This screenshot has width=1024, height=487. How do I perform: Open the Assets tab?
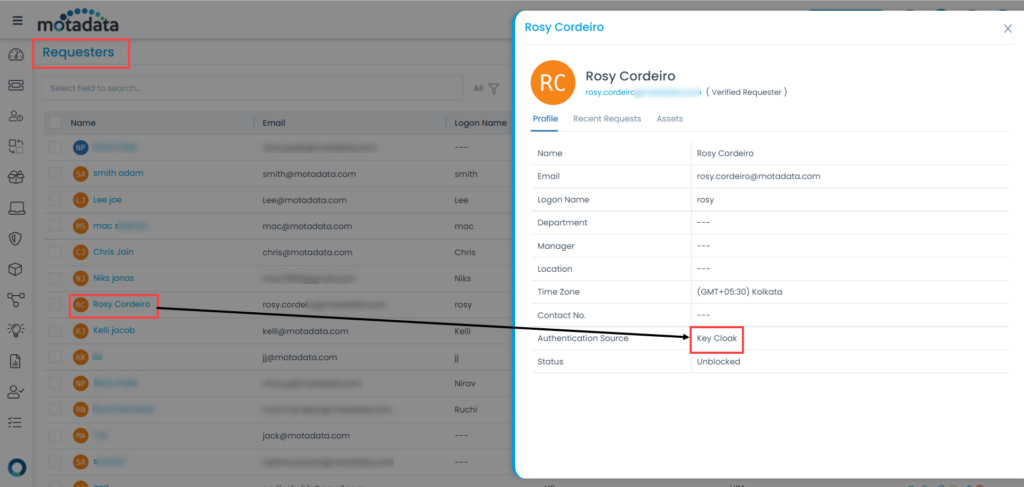(670, 119)
